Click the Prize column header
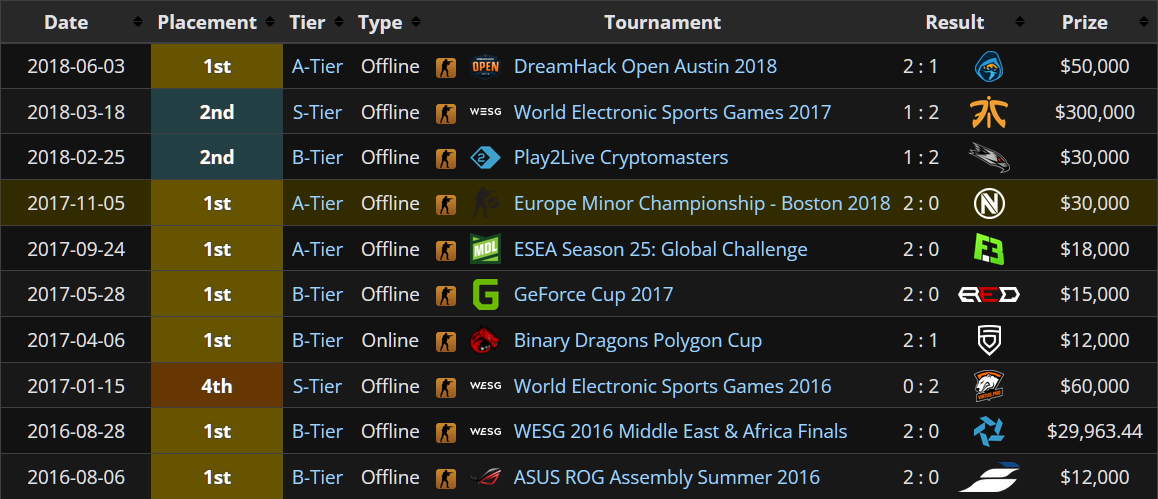Viewport: 1158px width, 499px height. coord(1084,22)
